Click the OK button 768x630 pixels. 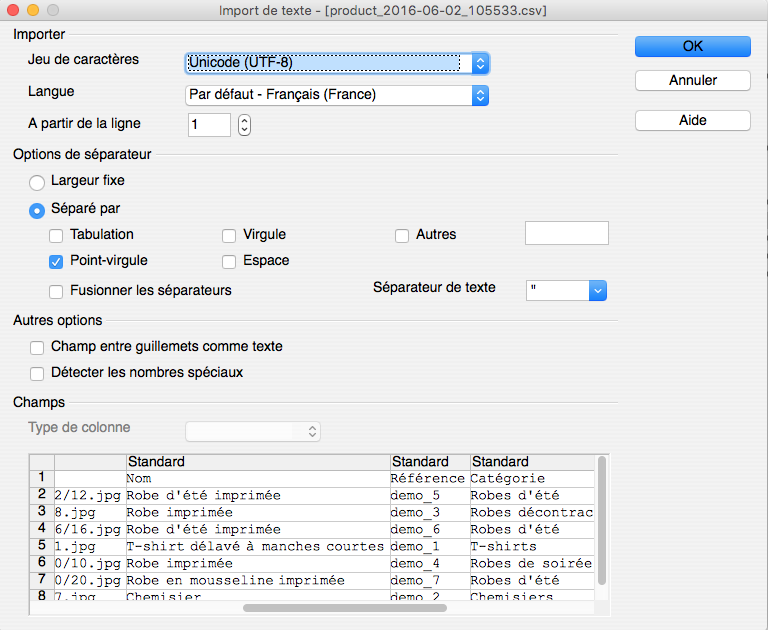(x=693, y=47)
